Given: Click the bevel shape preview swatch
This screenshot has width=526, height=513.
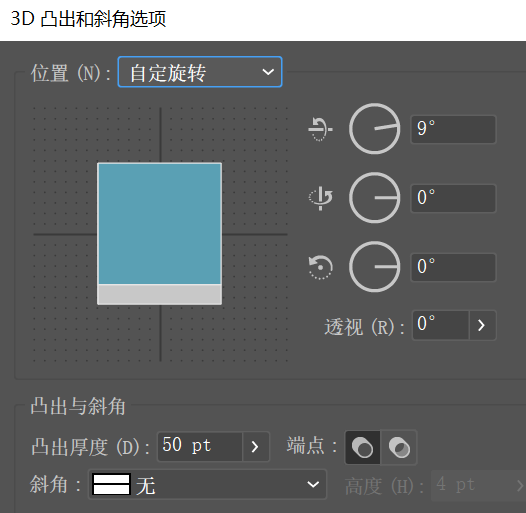Looking at the screenshot, I should 111,484.
